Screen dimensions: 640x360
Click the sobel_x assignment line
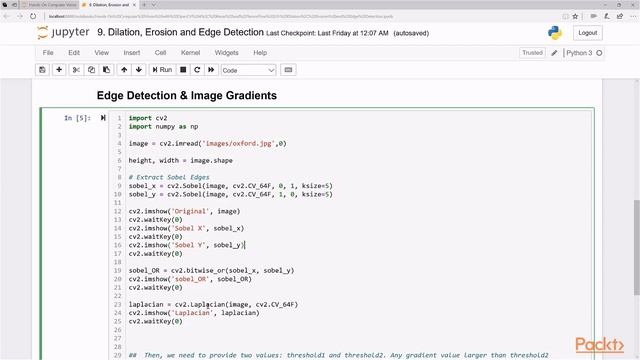pyautogui.click(x=231, y=186)
